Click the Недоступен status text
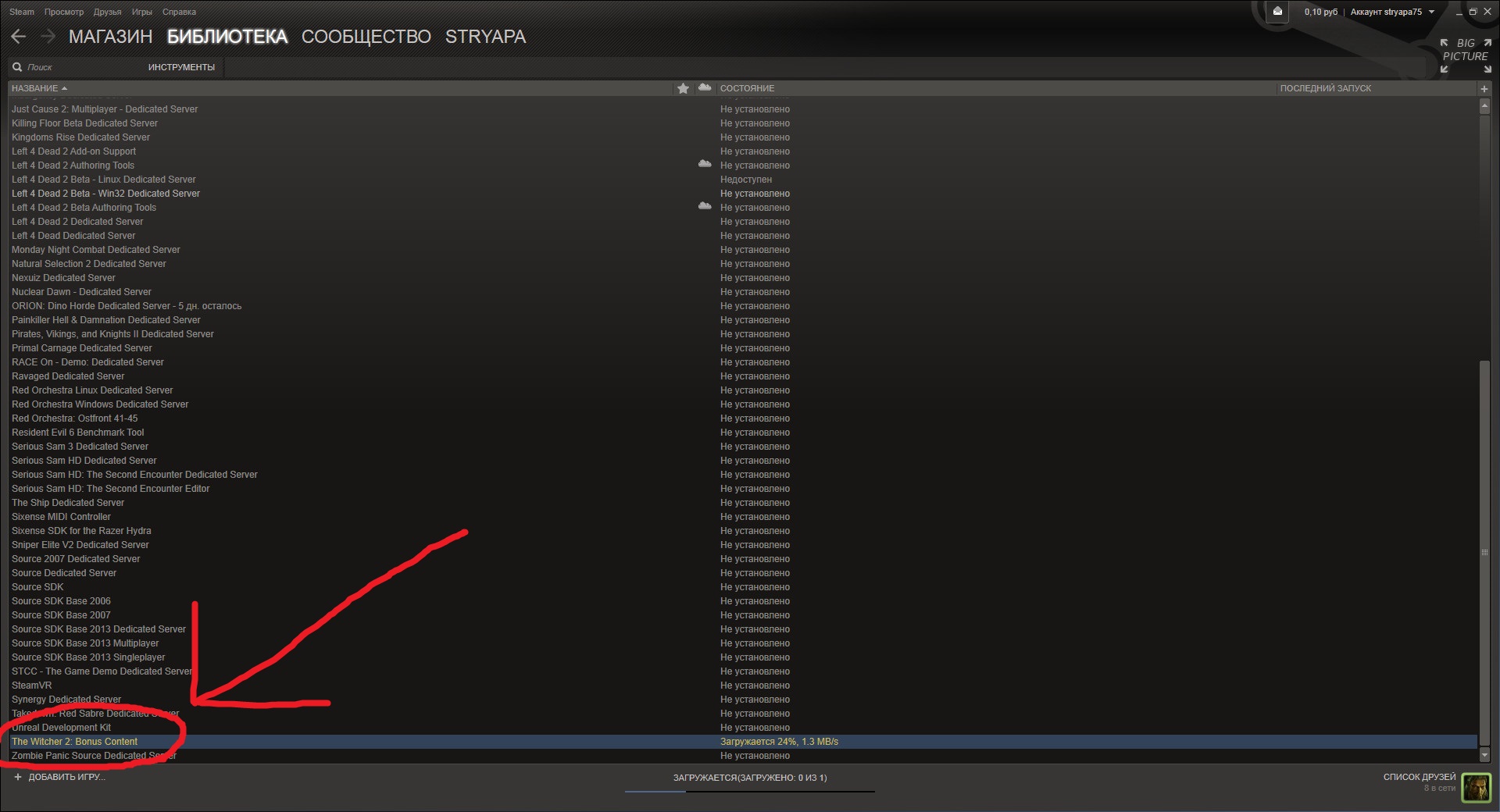 (x=746, y=180)
